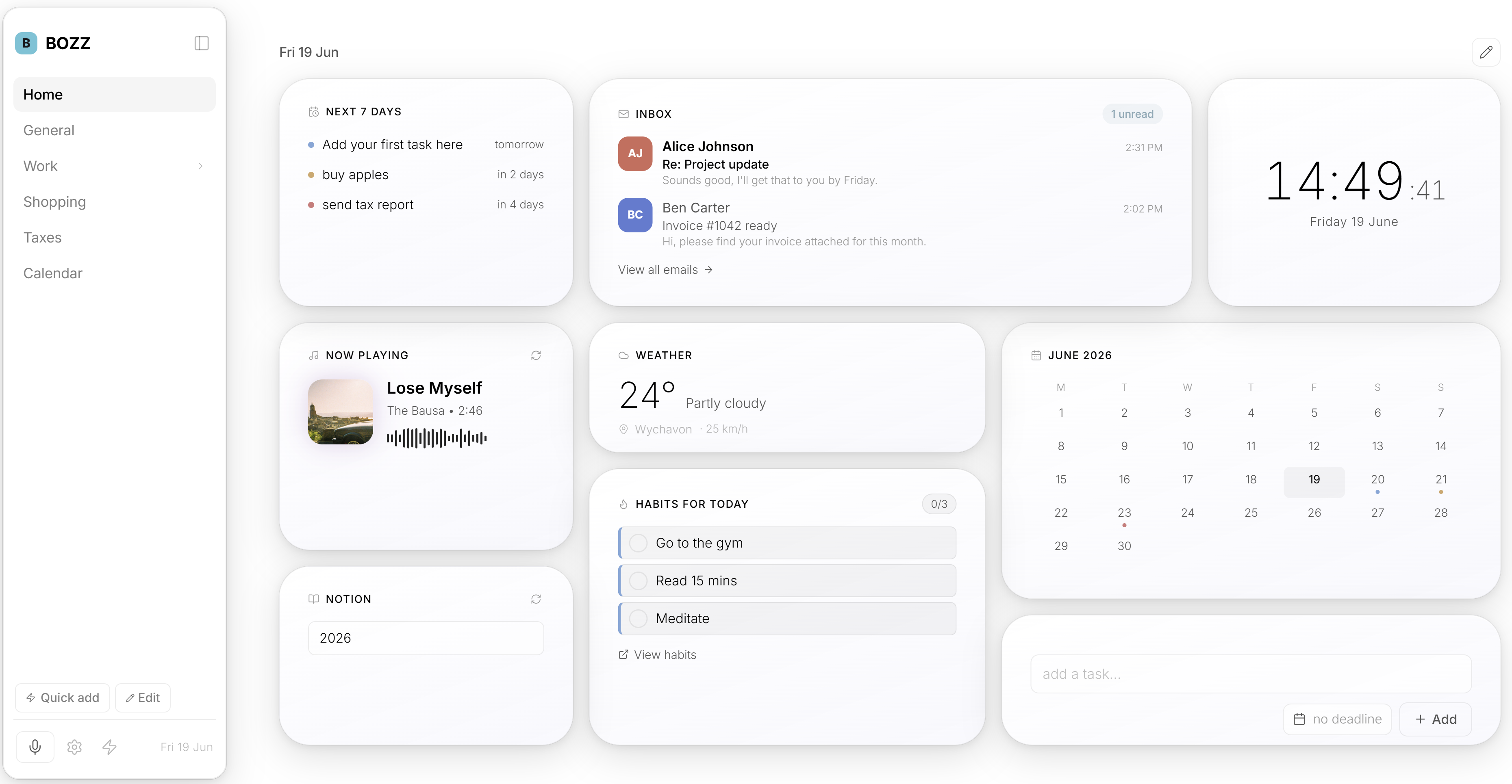Open Shopping list in sidebar
The height and width of the screenshot is (784, 1512).
pos(115,202)
